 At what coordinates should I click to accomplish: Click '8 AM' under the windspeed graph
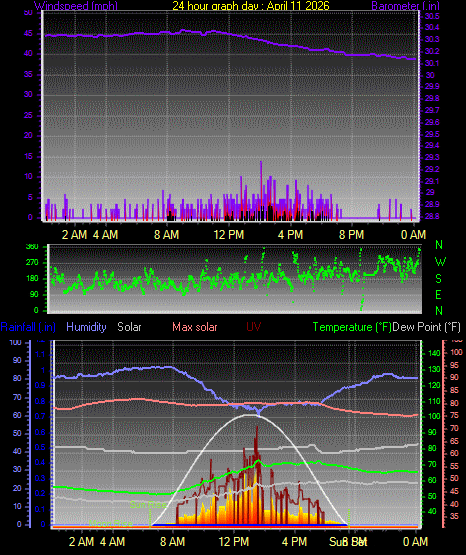(x=166, y=235)
